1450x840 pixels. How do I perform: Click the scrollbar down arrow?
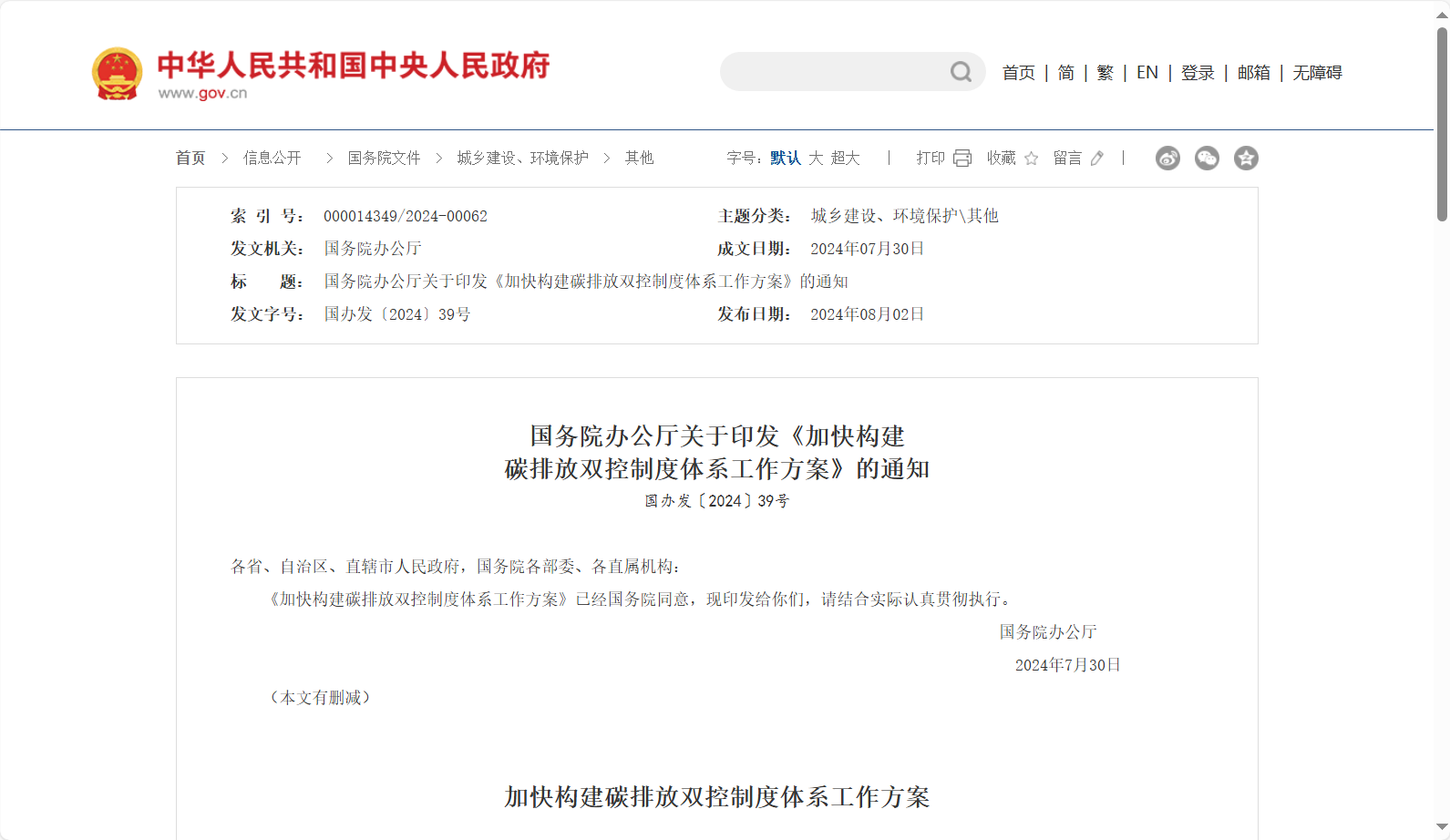point(1442,827)
